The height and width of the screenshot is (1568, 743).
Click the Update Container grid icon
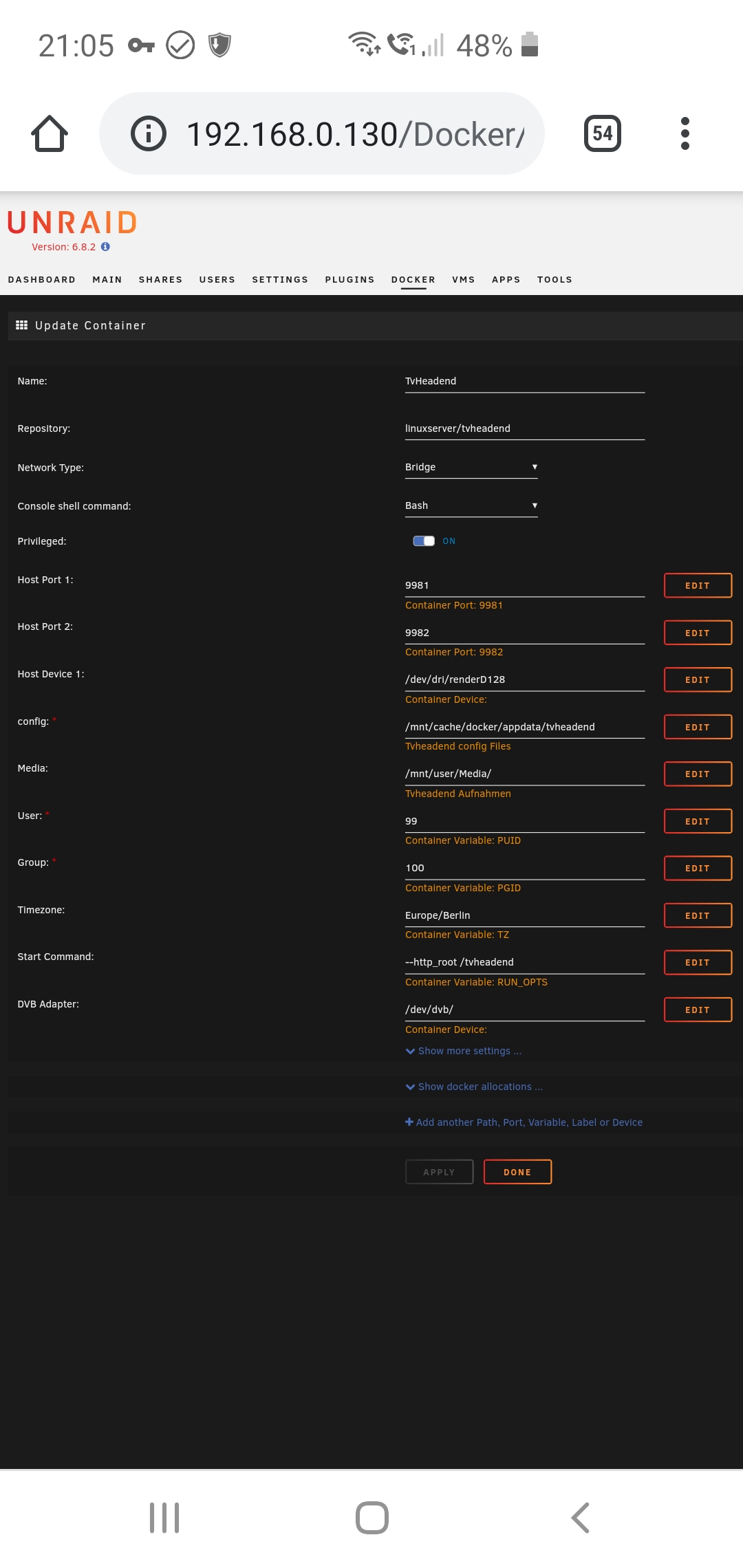tap(22, 325)
